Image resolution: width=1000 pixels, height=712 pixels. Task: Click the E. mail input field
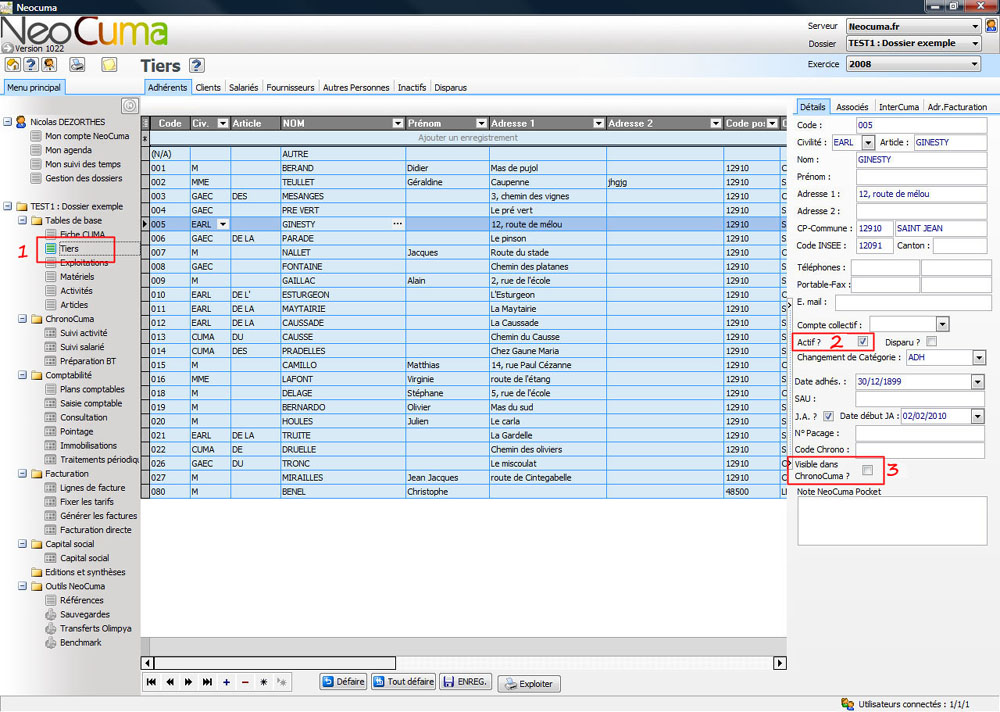point(911,302)
